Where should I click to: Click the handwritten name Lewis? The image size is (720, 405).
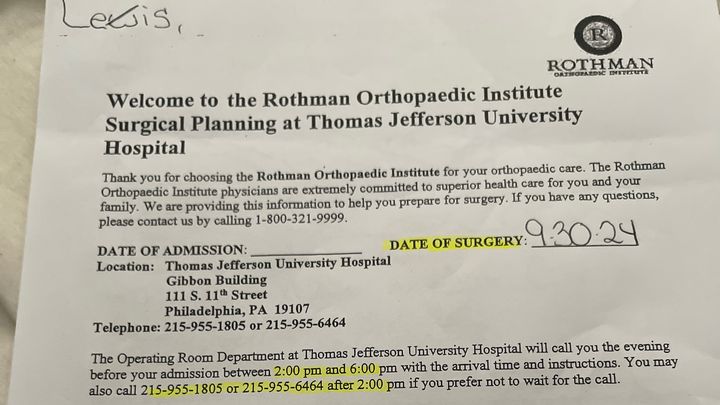coord(117,17)
